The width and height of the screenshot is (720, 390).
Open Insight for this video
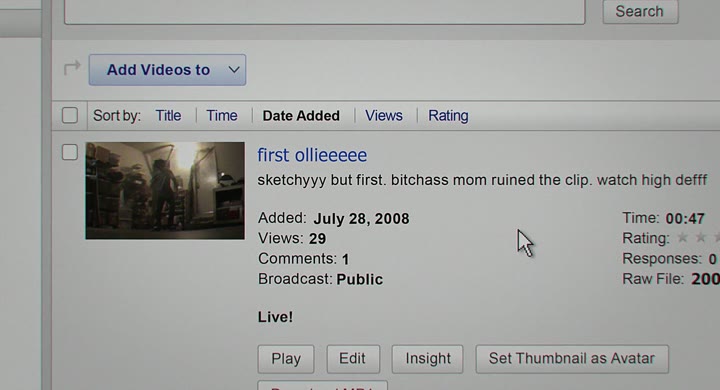pos(428,359)
